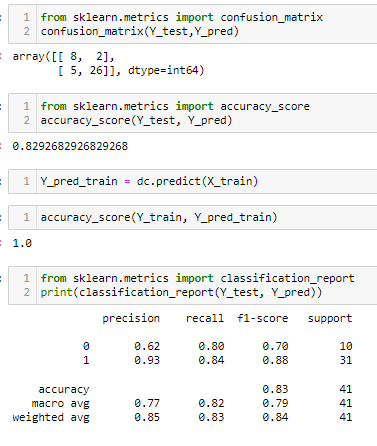Click the macro avg f1-score value 0.79
The height and width of the screenshot is (446, 377).
pyautogui.click(x=275, y=403)
